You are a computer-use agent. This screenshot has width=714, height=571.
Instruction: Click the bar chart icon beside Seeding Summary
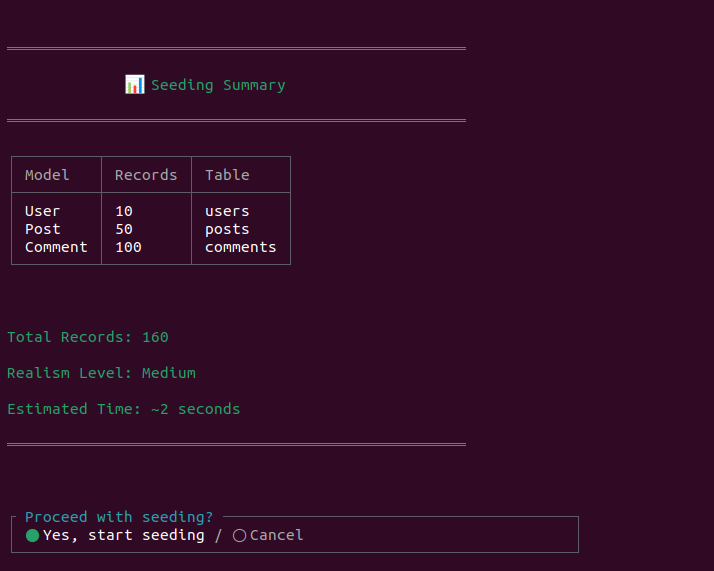pyautogui.click(x=135, y=85)
